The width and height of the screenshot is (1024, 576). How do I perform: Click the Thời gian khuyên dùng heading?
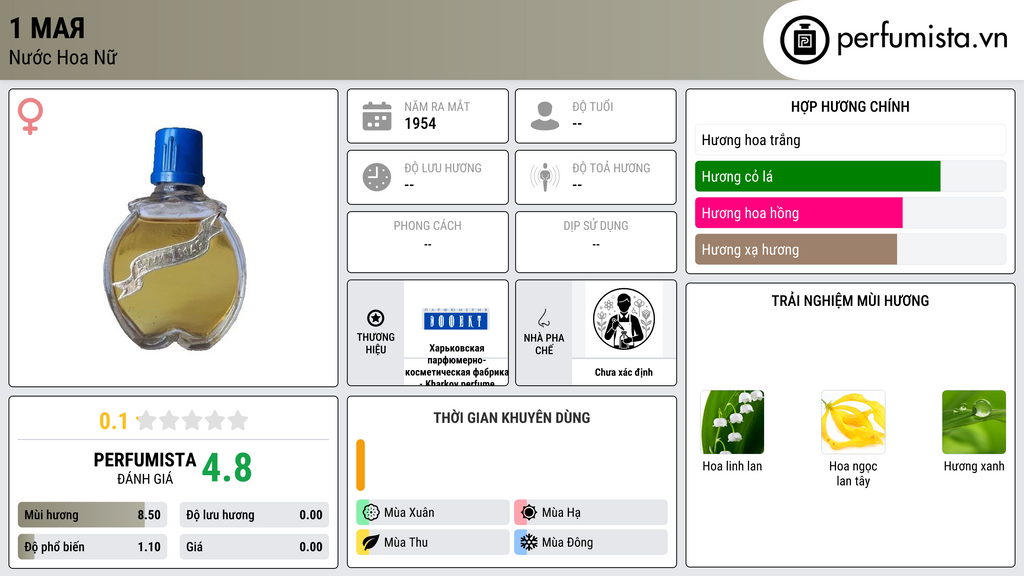point(512,418)
